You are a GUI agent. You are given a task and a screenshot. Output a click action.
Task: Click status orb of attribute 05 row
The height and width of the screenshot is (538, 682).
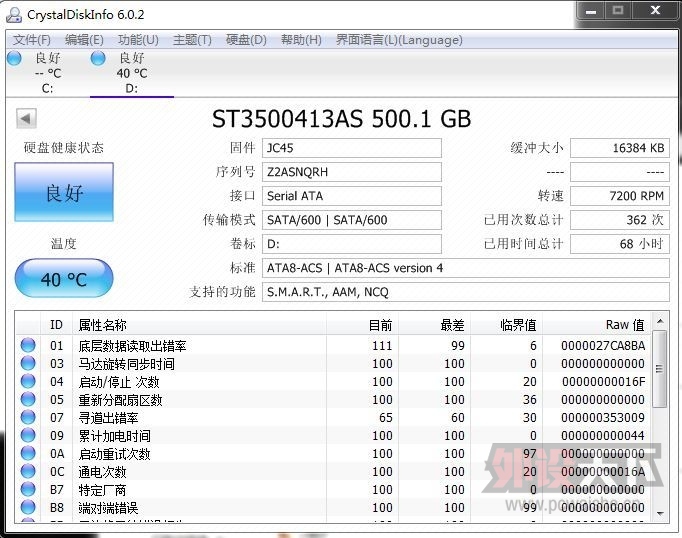(x=28, y=399)
